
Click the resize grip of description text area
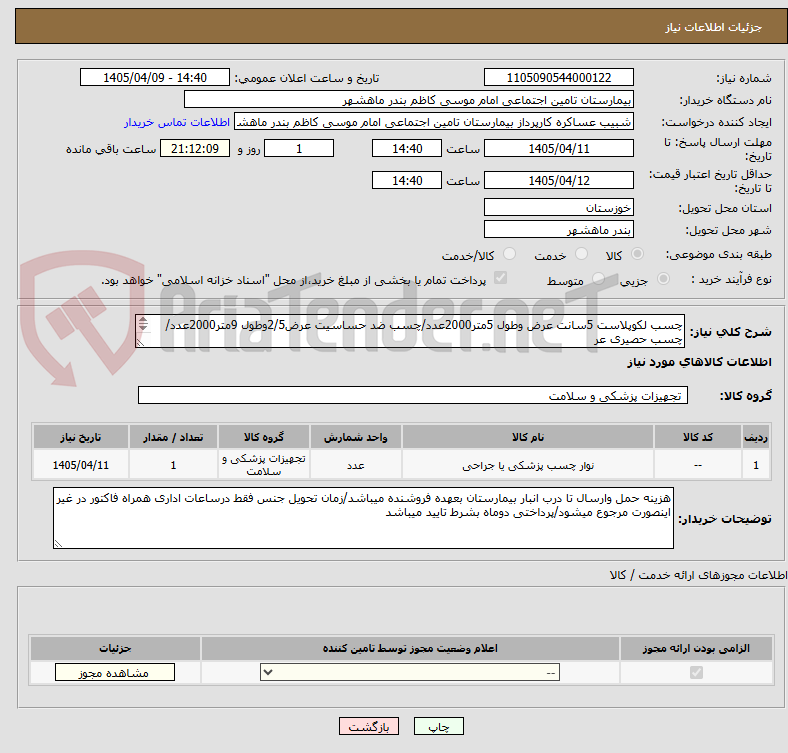click(140, 342)
